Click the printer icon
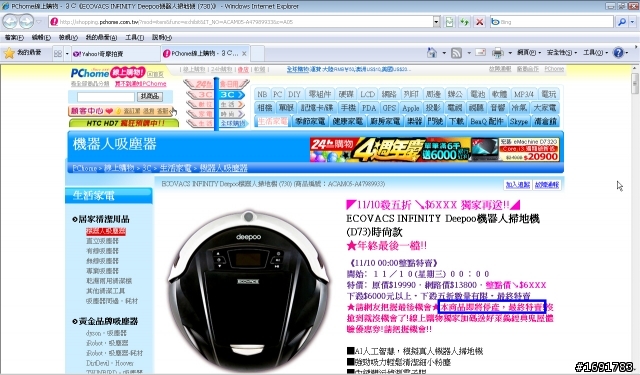 click(x=498, y=53)
